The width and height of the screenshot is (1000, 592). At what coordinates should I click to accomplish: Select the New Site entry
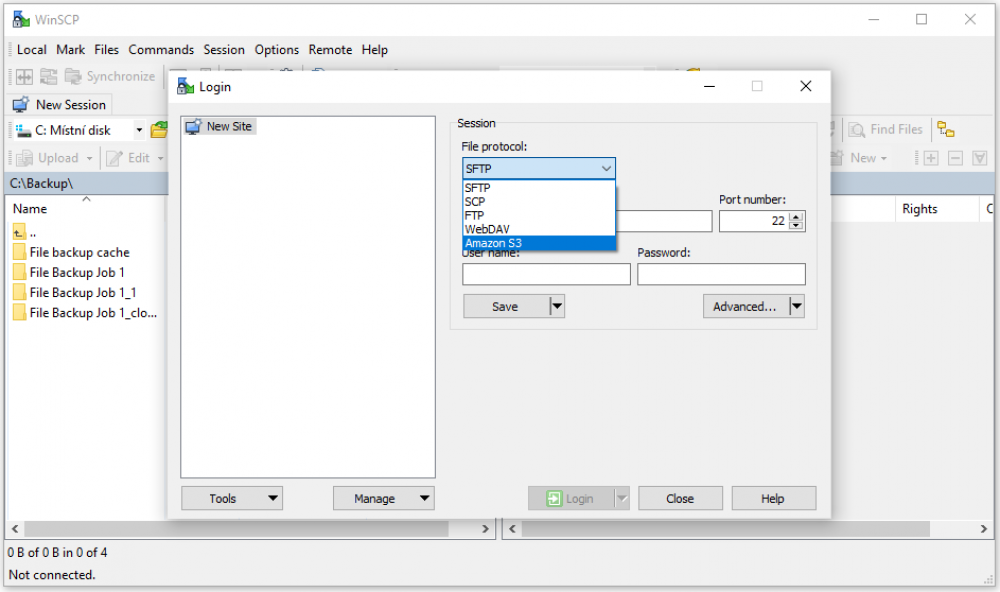[x=229, y=126]
